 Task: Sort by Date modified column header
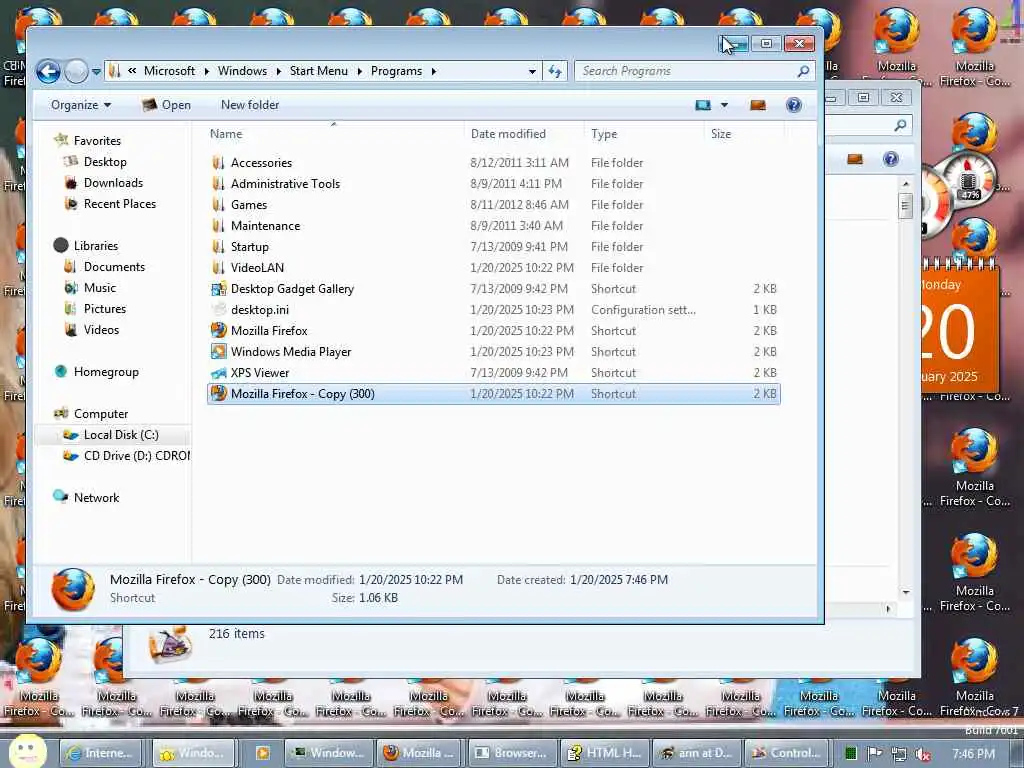pyautogui.click(x=508, y=134)
